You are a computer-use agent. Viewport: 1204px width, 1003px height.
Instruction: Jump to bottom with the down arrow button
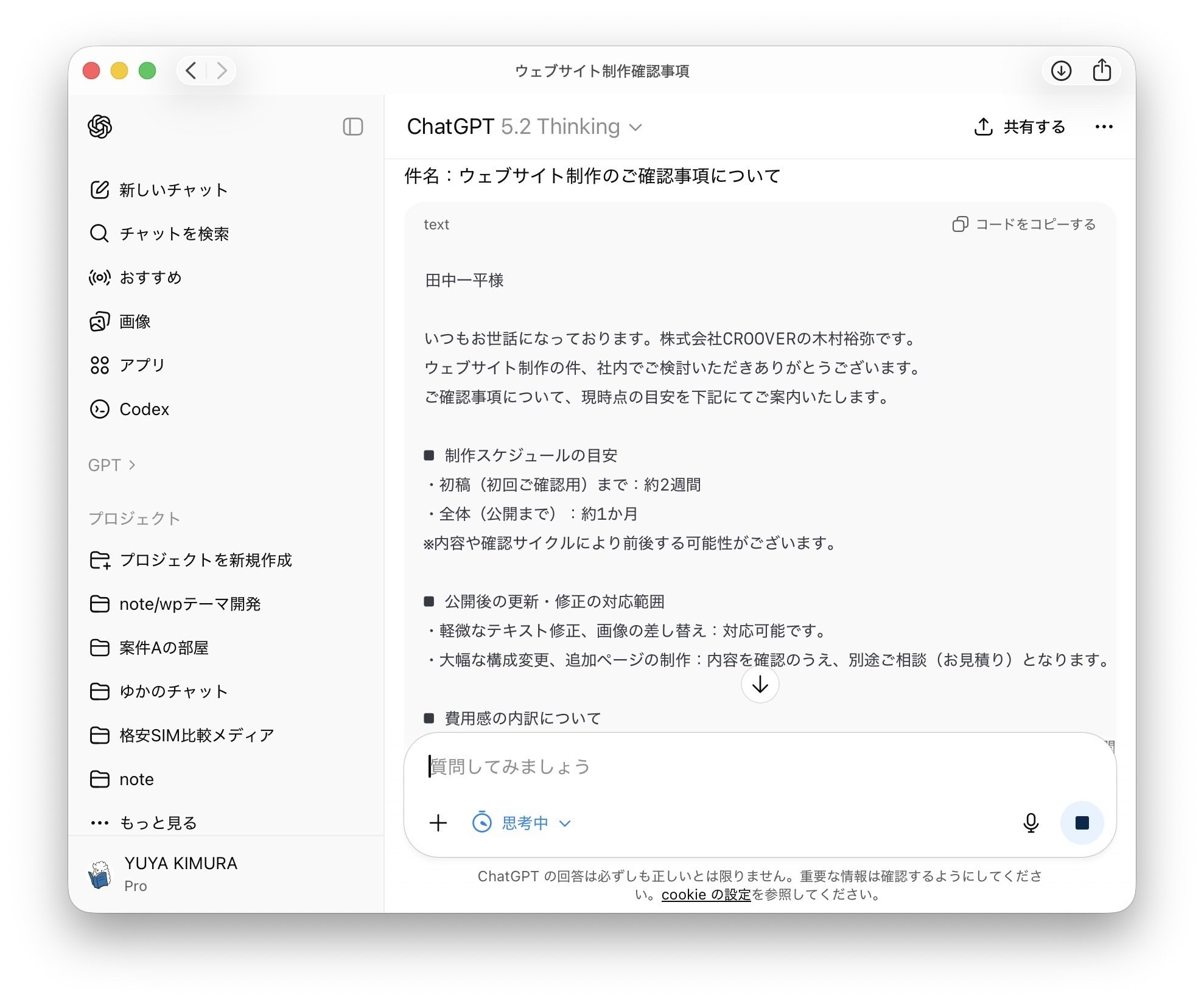(759, 684)
